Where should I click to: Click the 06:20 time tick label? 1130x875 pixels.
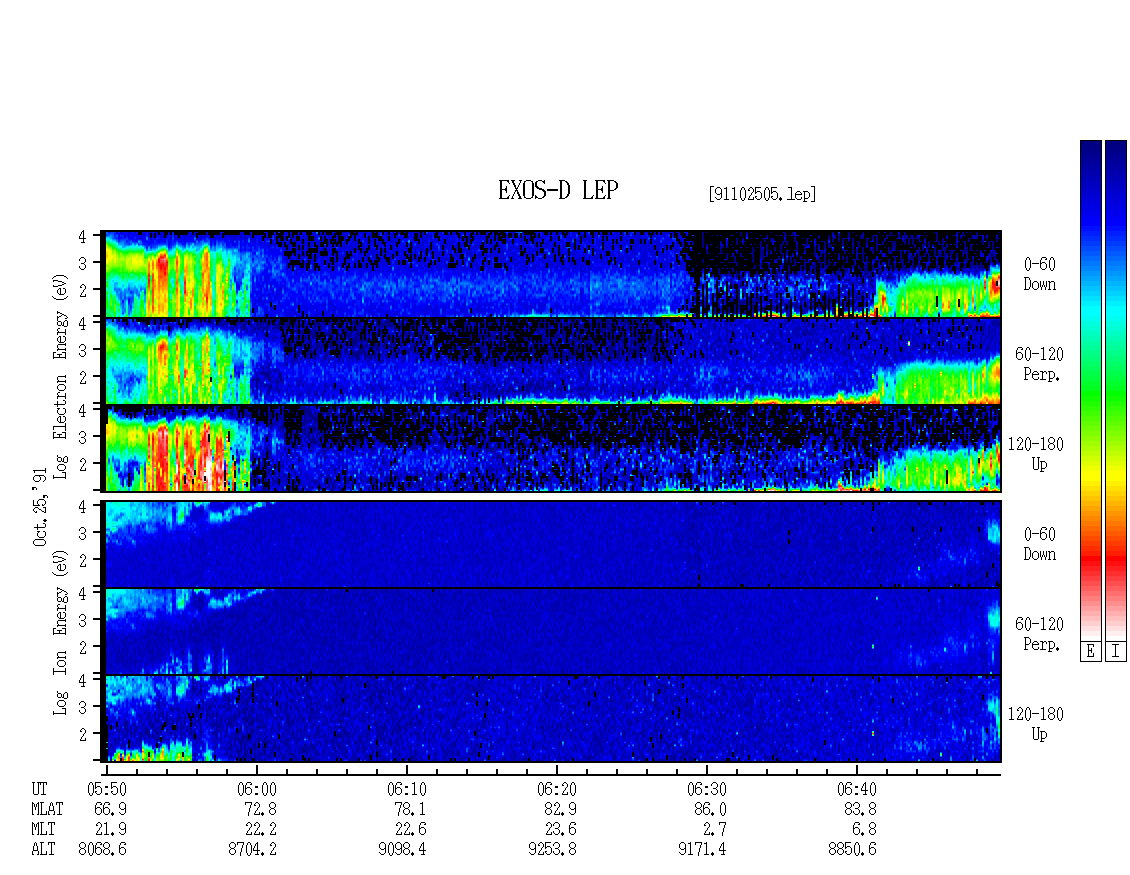556,789
